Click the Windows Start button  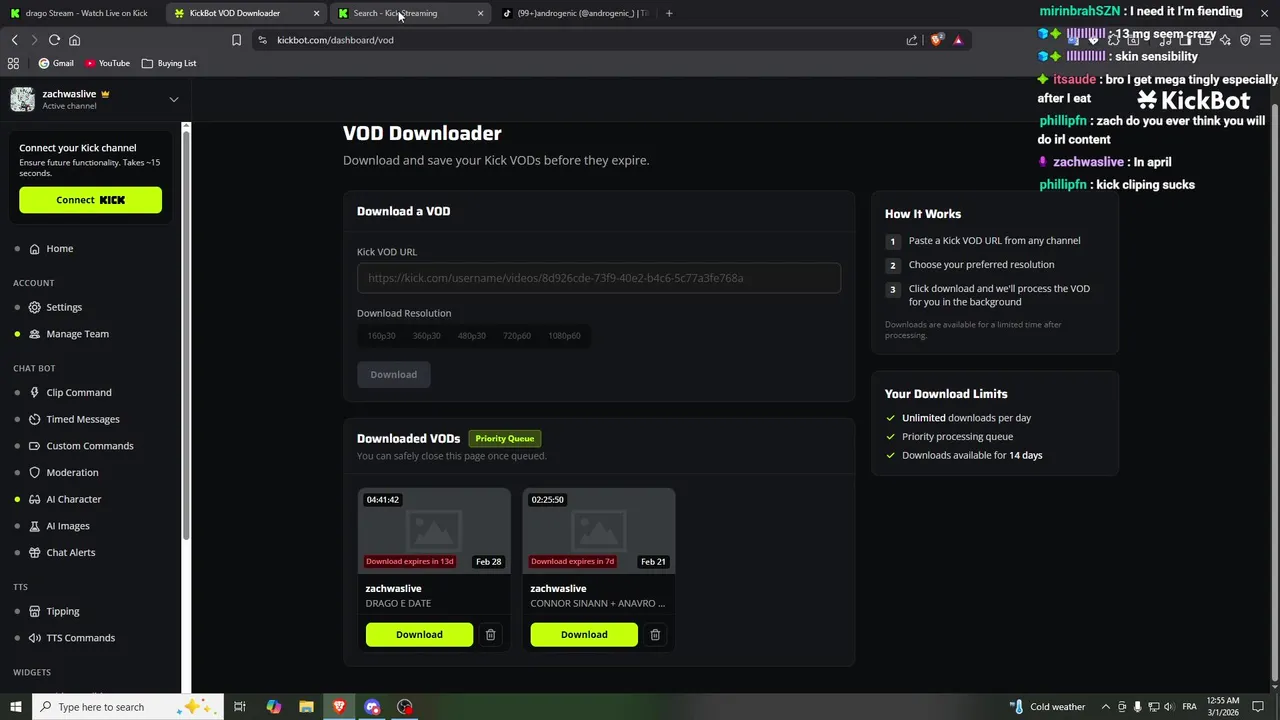pos(15,707)
